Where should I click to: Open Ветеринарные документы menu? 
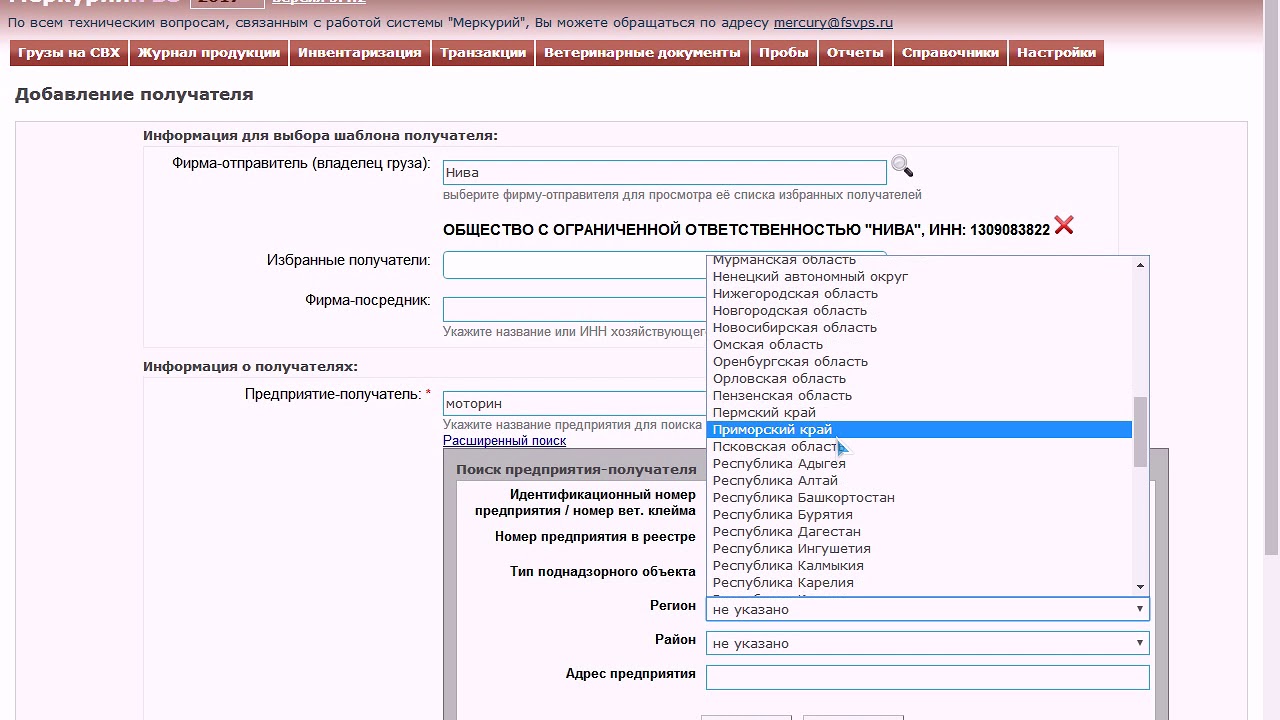click(642, 53)
